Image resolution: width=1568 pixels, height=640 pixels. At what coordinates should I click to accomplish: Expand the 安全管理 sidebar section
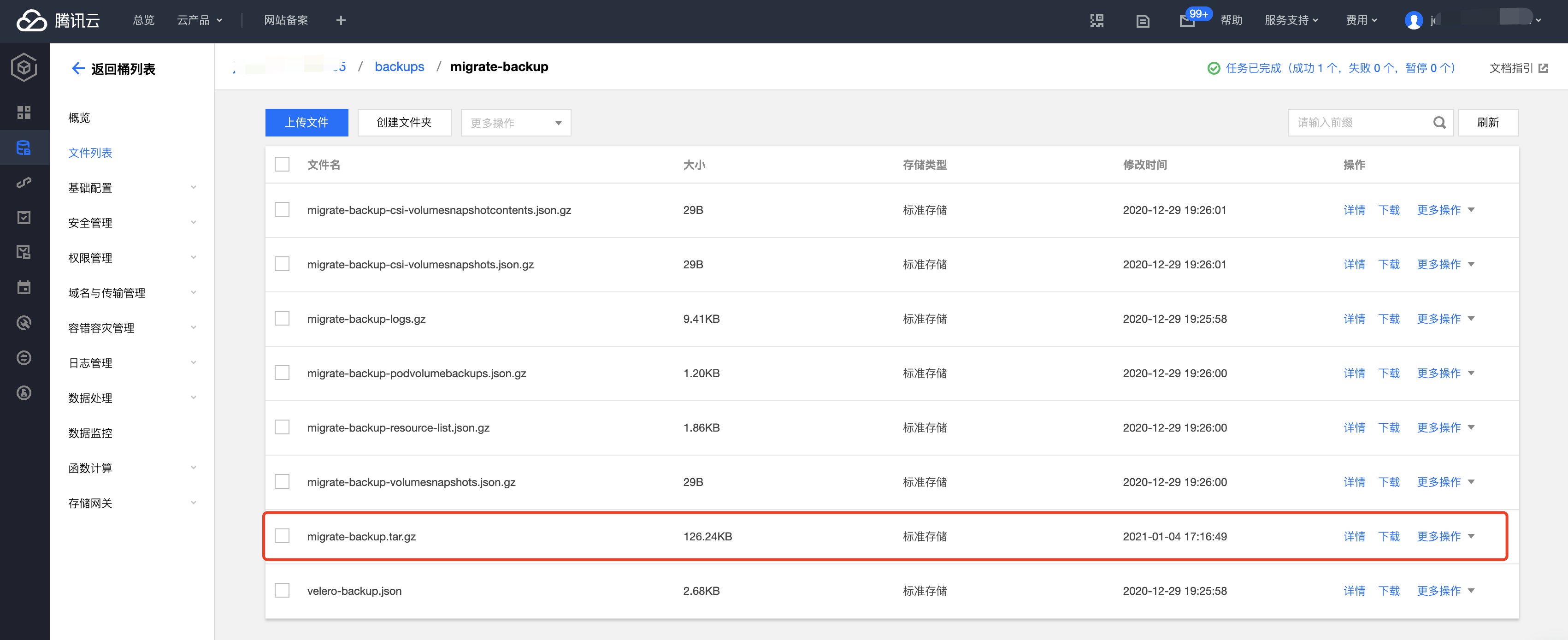pyautogui.click(x=132, y=223)
